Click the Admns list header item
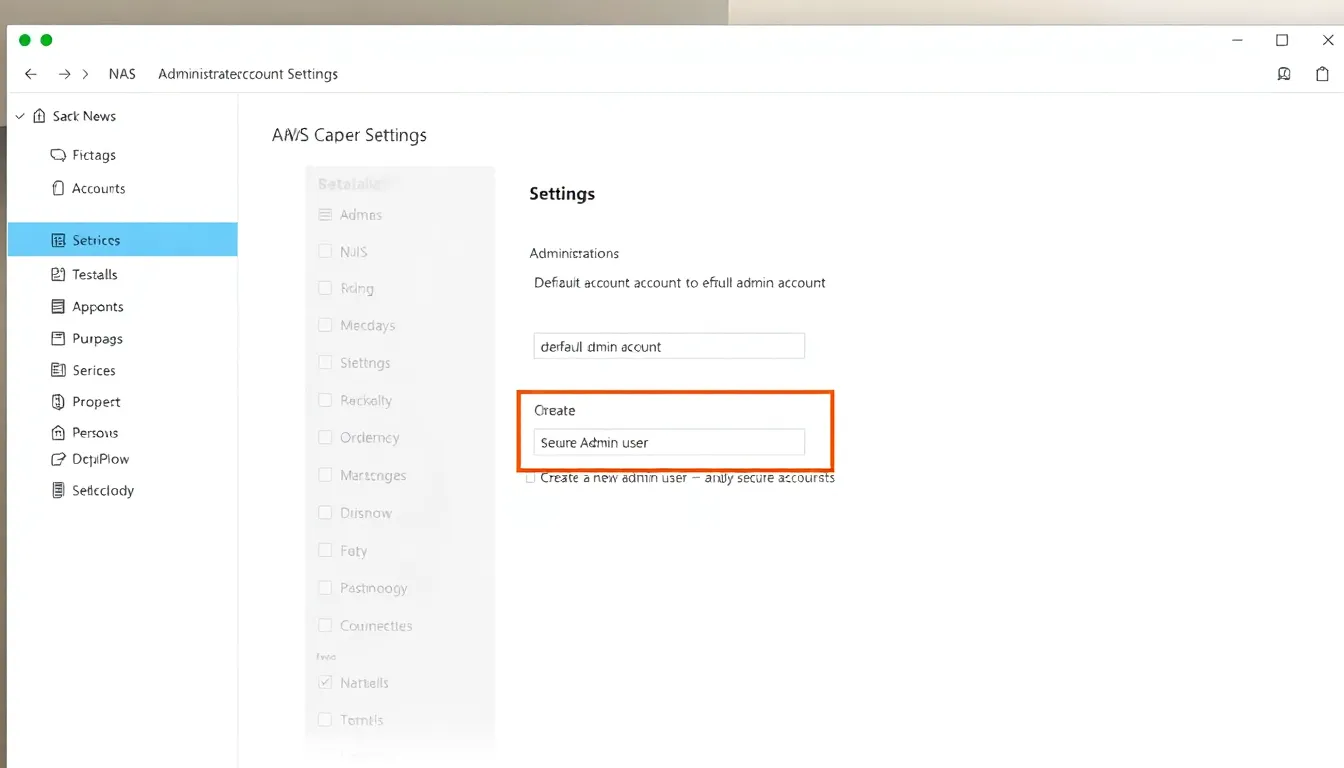 (360, 215)
